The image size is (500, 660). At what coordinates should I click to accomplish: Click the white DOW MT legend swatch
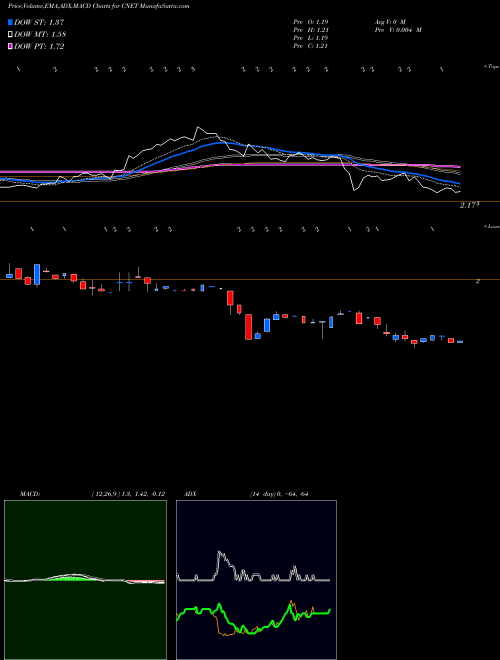(10, 35)
